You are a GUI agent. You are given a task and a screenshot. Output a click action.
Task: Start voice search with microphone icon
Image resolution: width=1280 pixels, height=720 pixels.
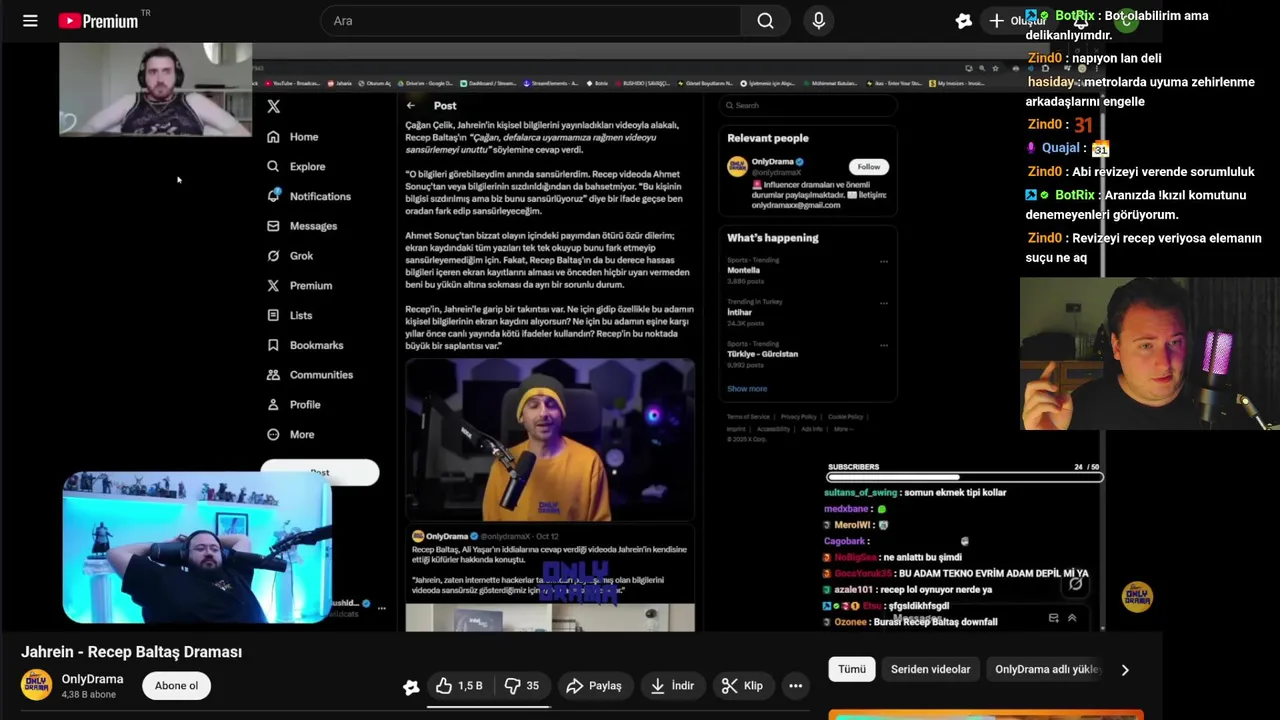pos(819,21)
